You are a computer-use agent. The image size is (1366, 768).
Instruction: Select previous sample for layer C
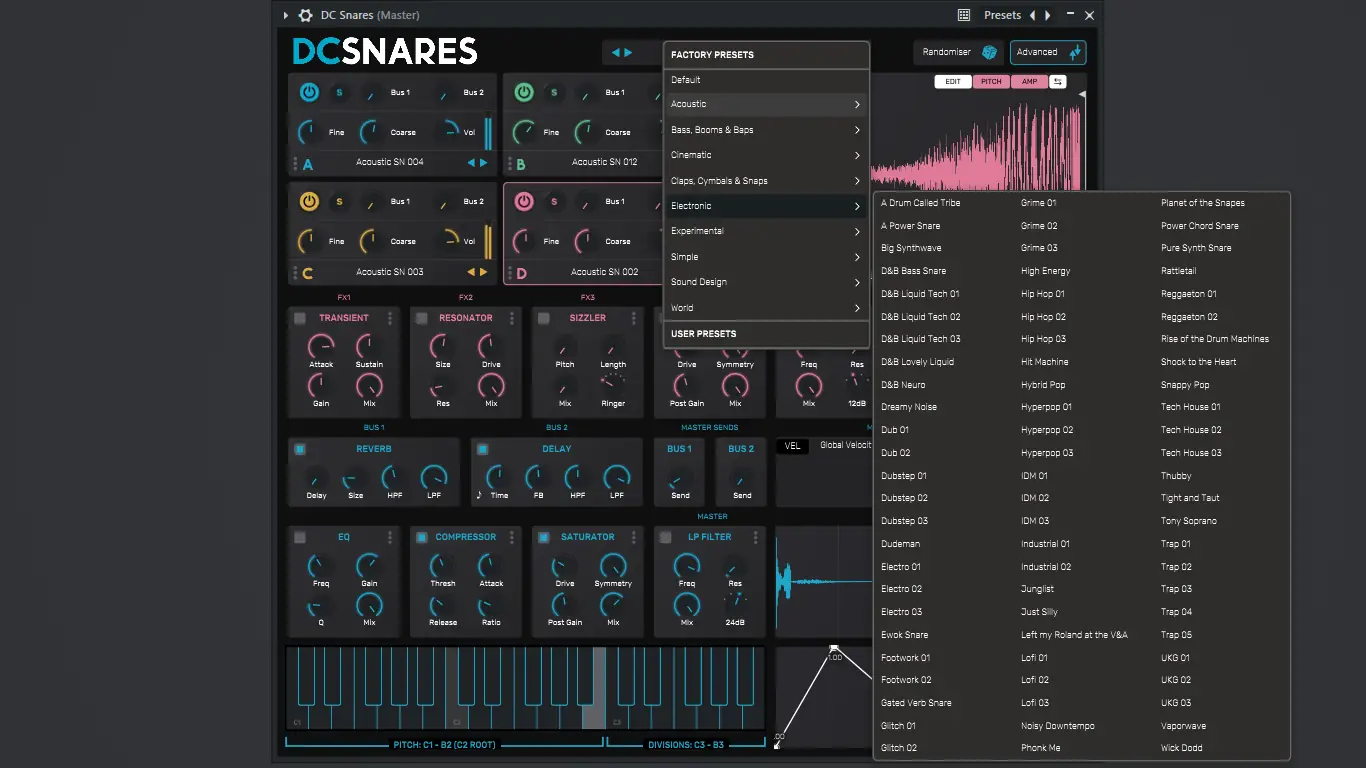(471, 271)
